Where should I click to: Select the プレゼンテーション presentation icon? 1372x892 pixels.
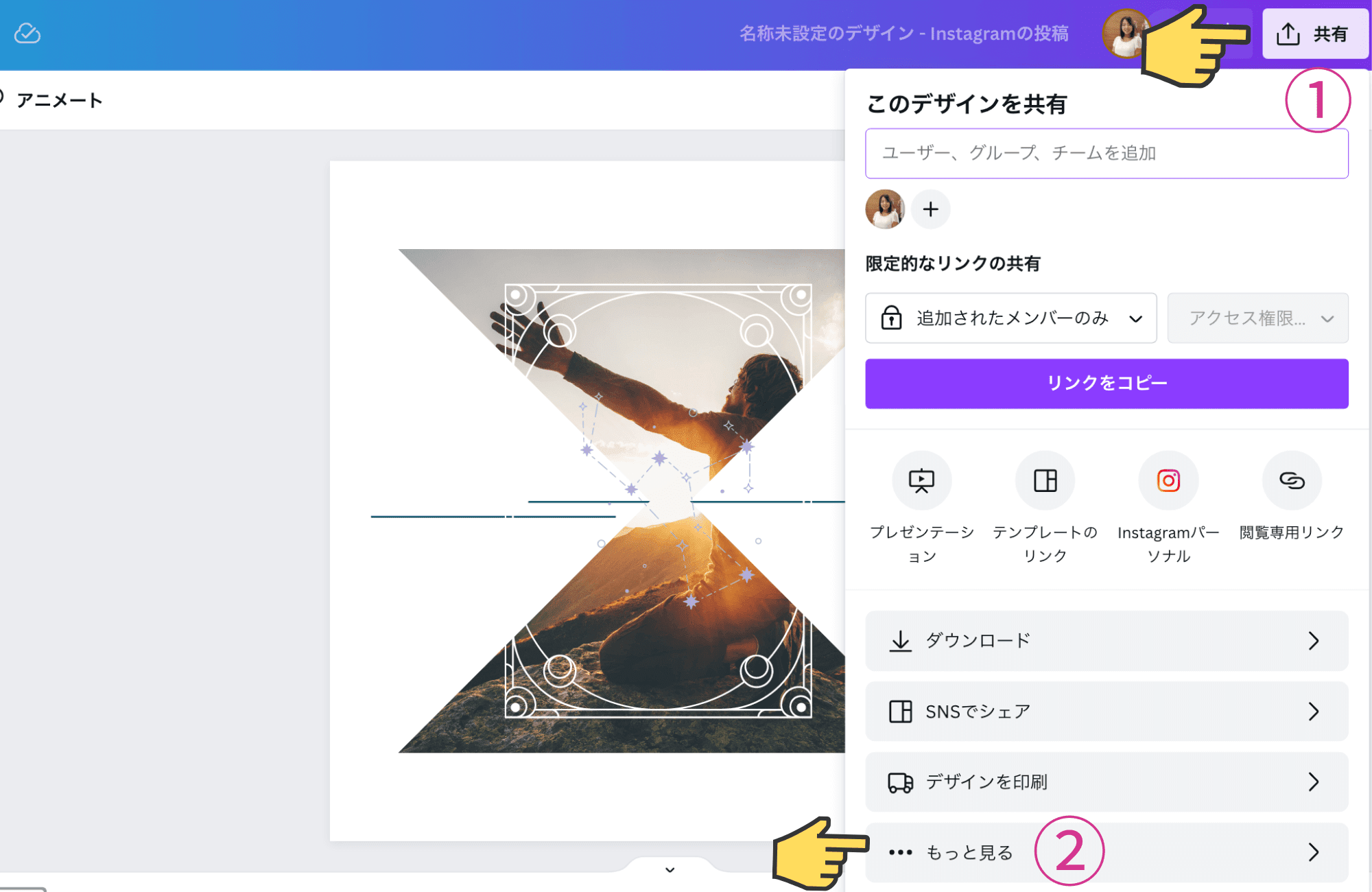pos(921,481)
